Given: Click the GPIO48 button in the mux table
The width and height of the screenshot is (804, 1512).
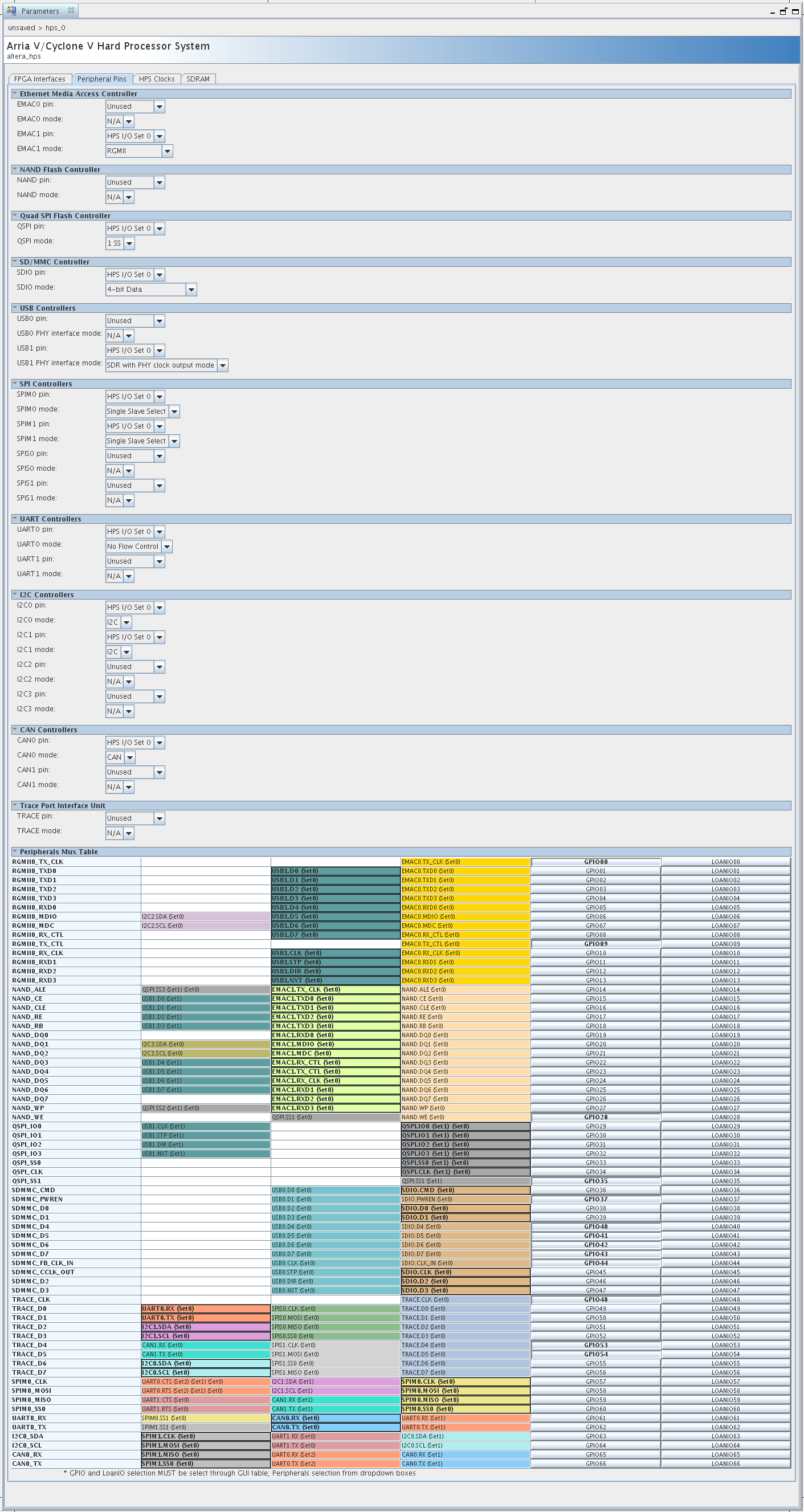Looking at the screenshot, I should pyautogui.click(x=595, y=1299).
